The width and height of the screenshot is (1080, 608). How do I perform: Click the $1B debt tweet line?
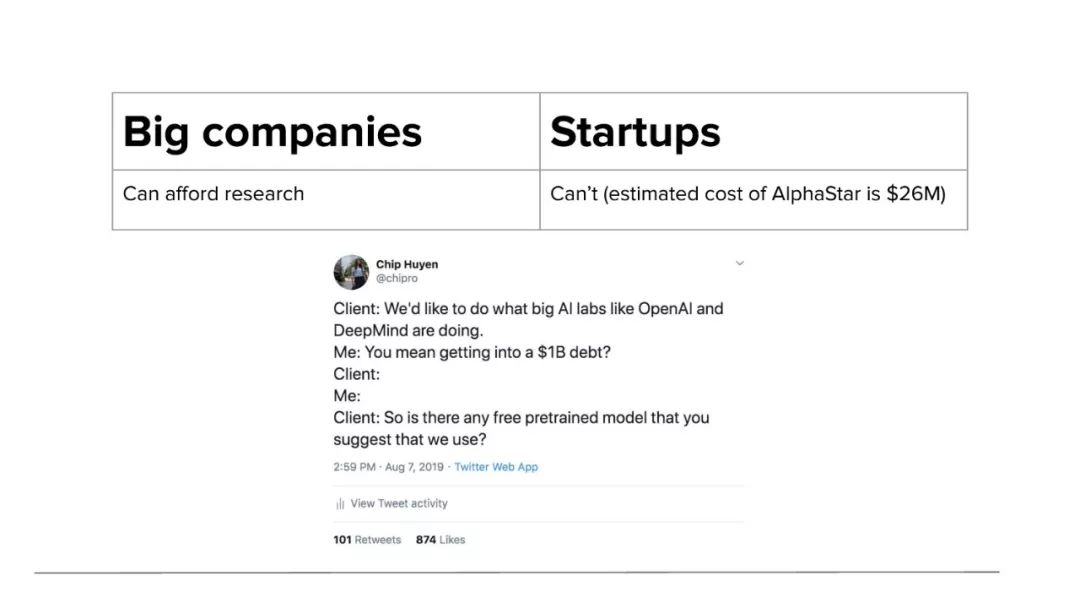click(x=472, y=353)
